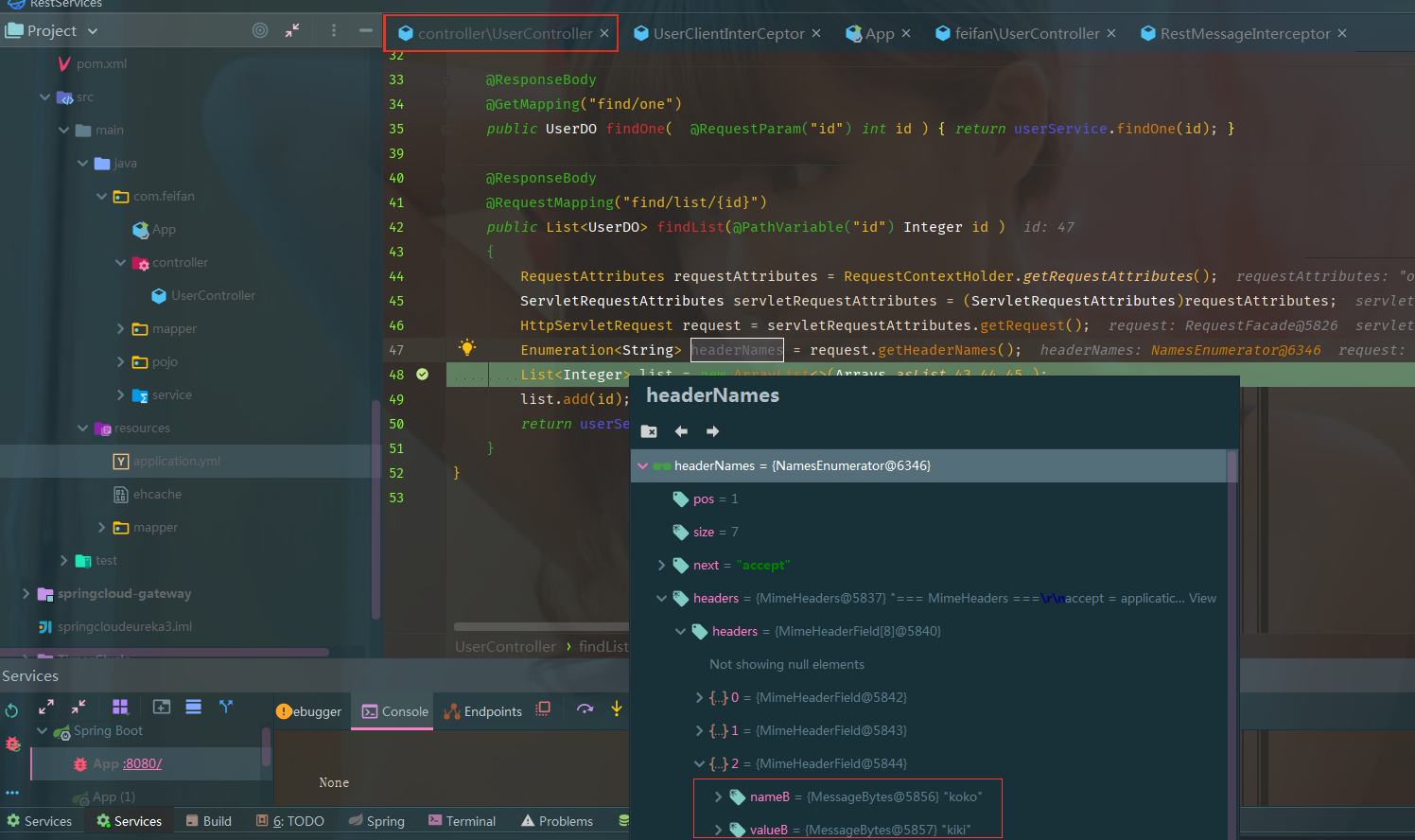Click View link on headers value
The width and height of the screenshot is (1415, 840).
pos(1202,598)
